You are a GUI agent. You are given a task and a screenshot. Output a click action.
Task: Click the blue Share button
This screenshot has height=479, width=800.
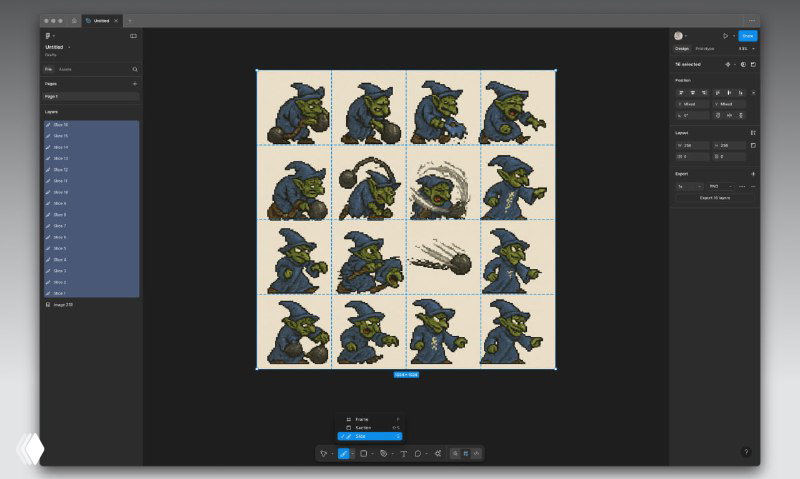pos(747,36)
